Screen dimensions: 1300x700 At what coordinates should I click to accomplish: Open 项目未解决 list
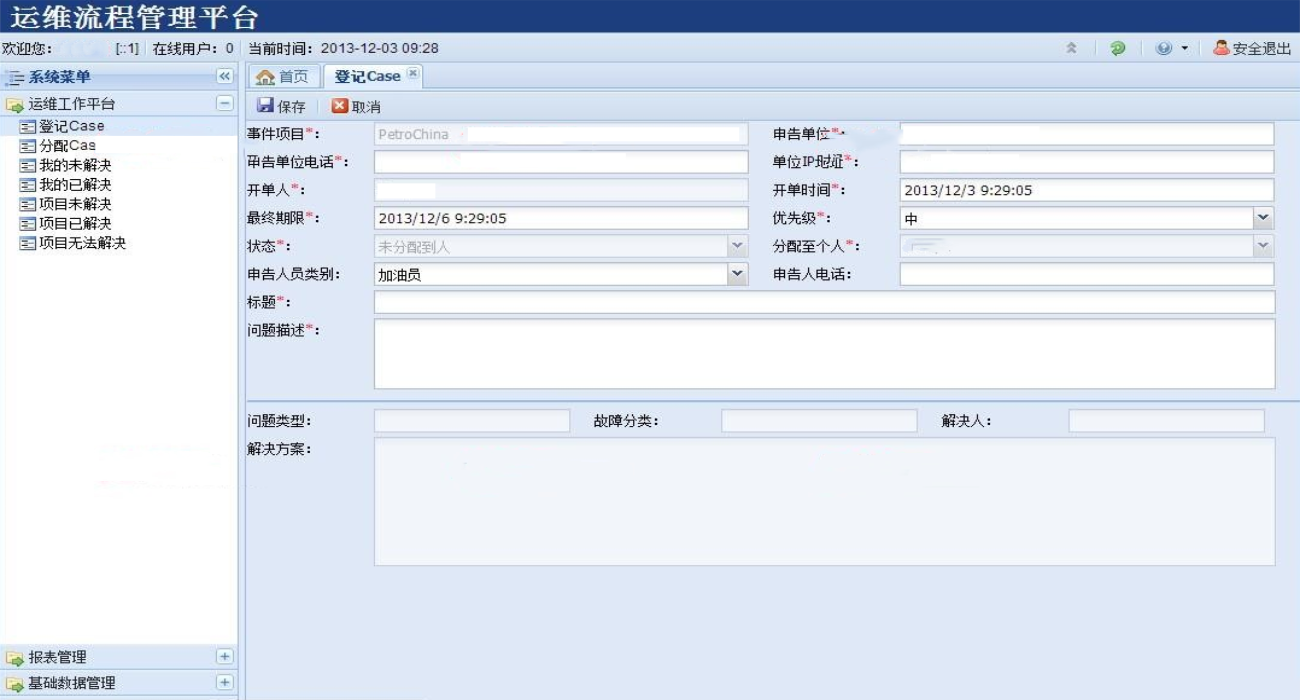(75, 204)
